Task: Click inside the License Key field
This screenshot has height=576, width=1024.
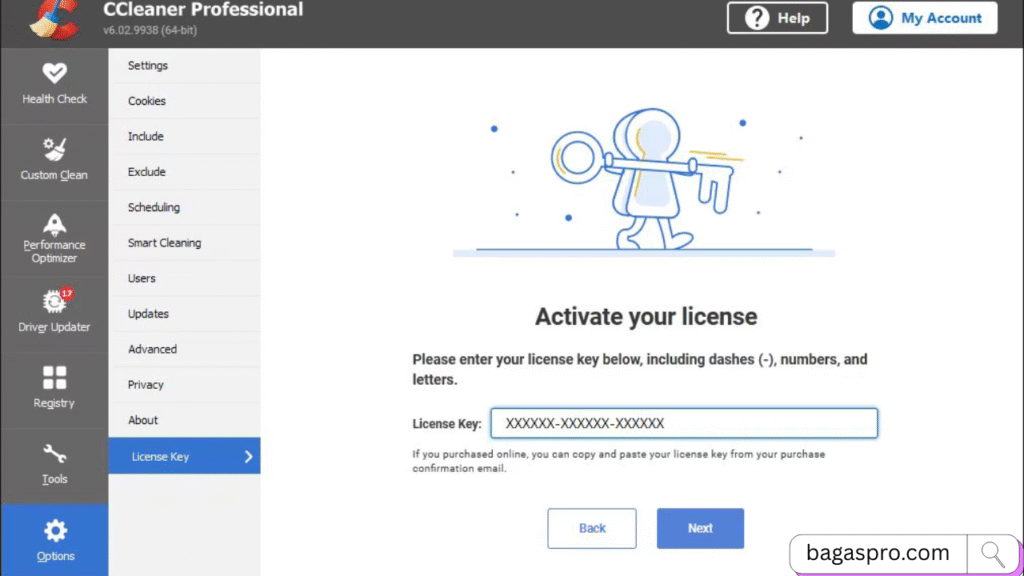Action: tap(684, 422)
